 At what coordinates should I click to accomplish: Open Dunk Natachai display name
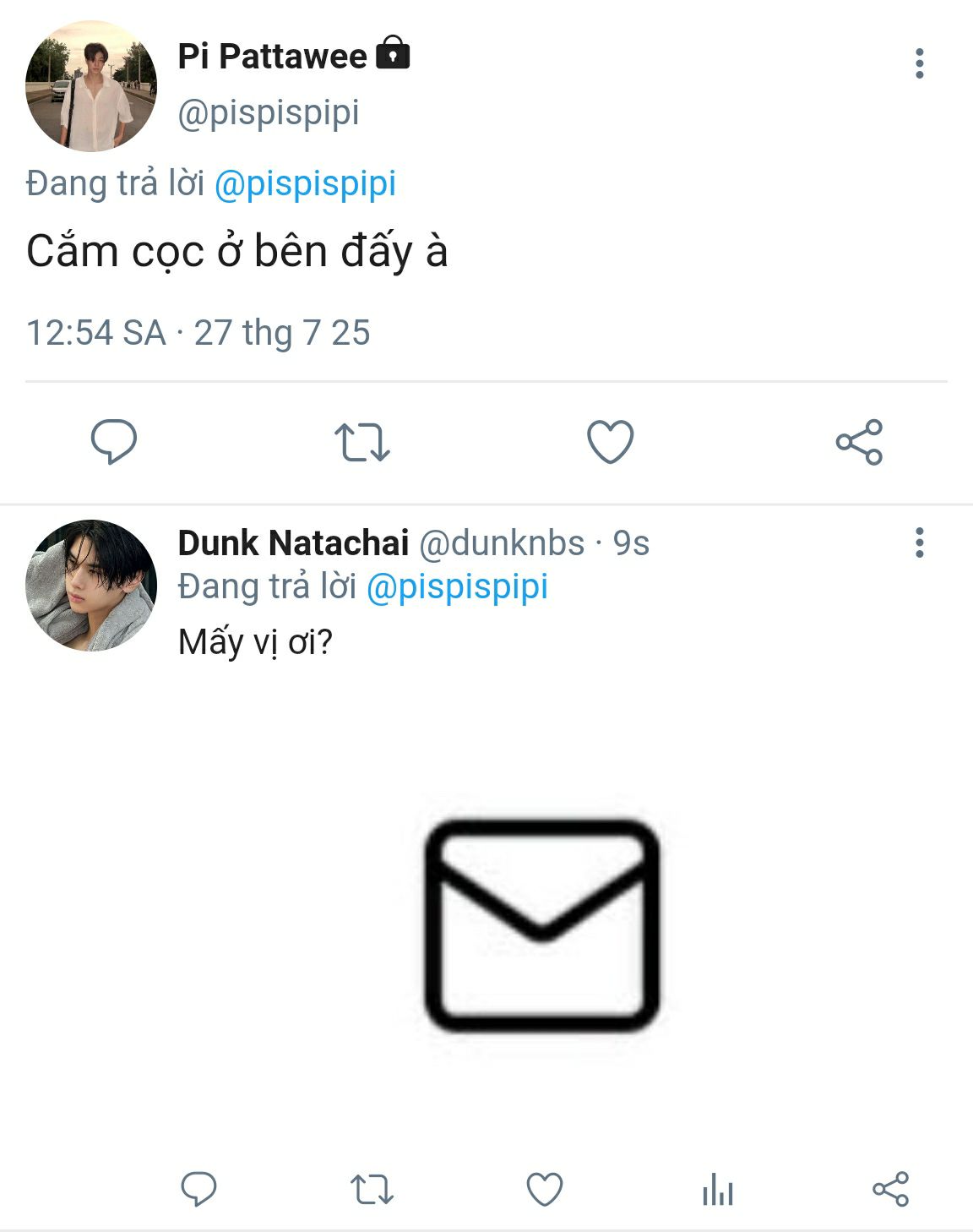pos(293,543)
